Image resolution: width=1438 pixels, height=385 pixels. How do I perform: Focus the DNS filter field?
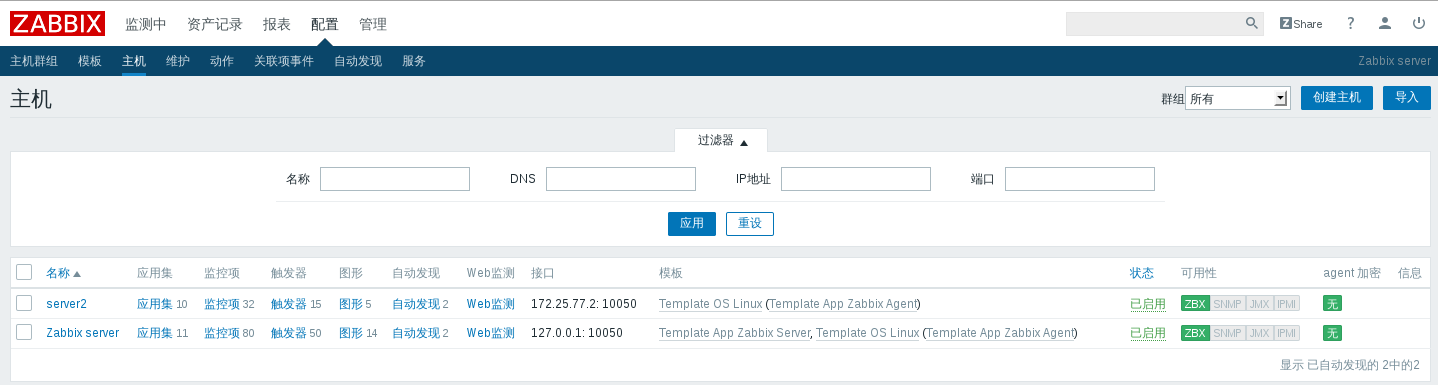(x=621, y=179)
